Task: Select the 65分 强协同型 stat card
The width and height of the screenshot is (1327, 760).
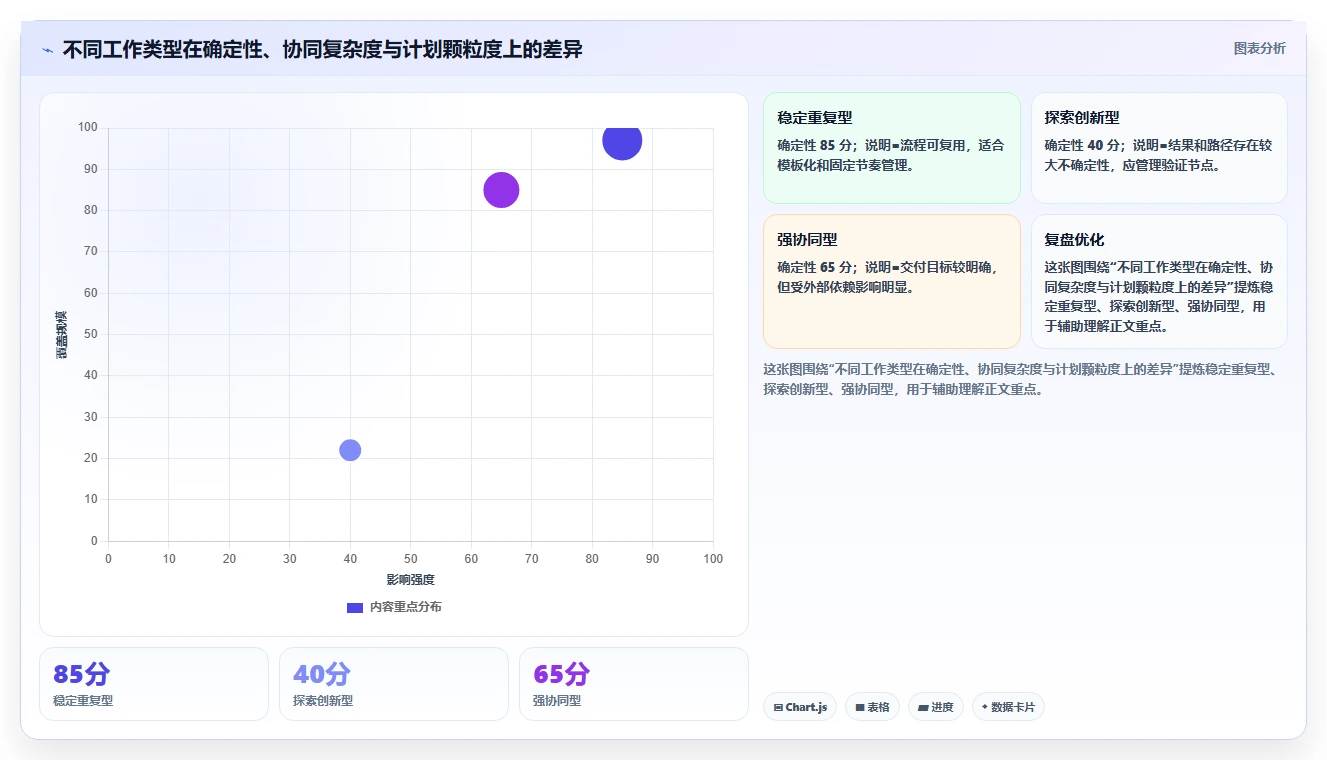Action: (633, 684)
